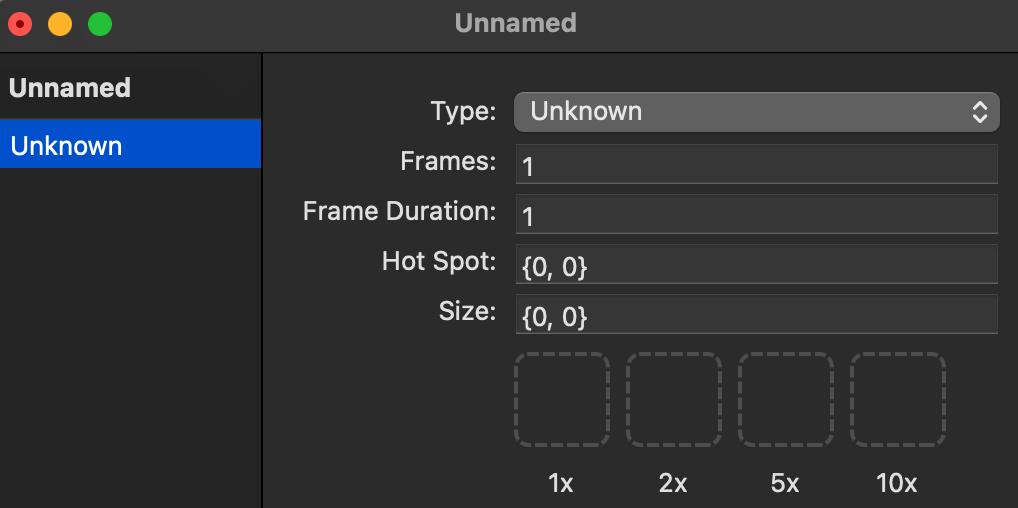Select the 2x image well
Screen dimensions: 1018x508
(x=674, y=399)
